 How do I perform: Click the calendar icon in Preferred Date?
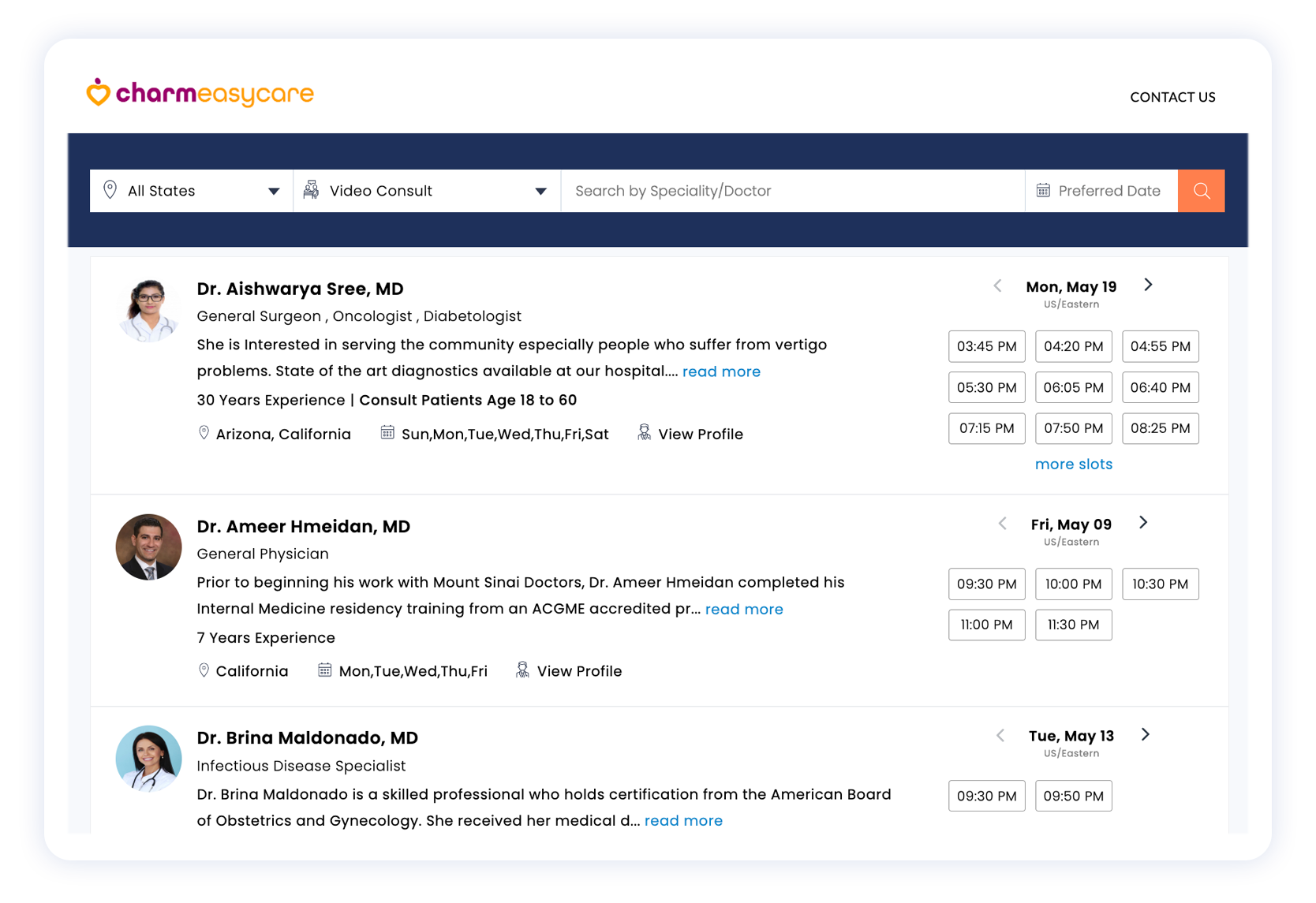pos(1043,191)
